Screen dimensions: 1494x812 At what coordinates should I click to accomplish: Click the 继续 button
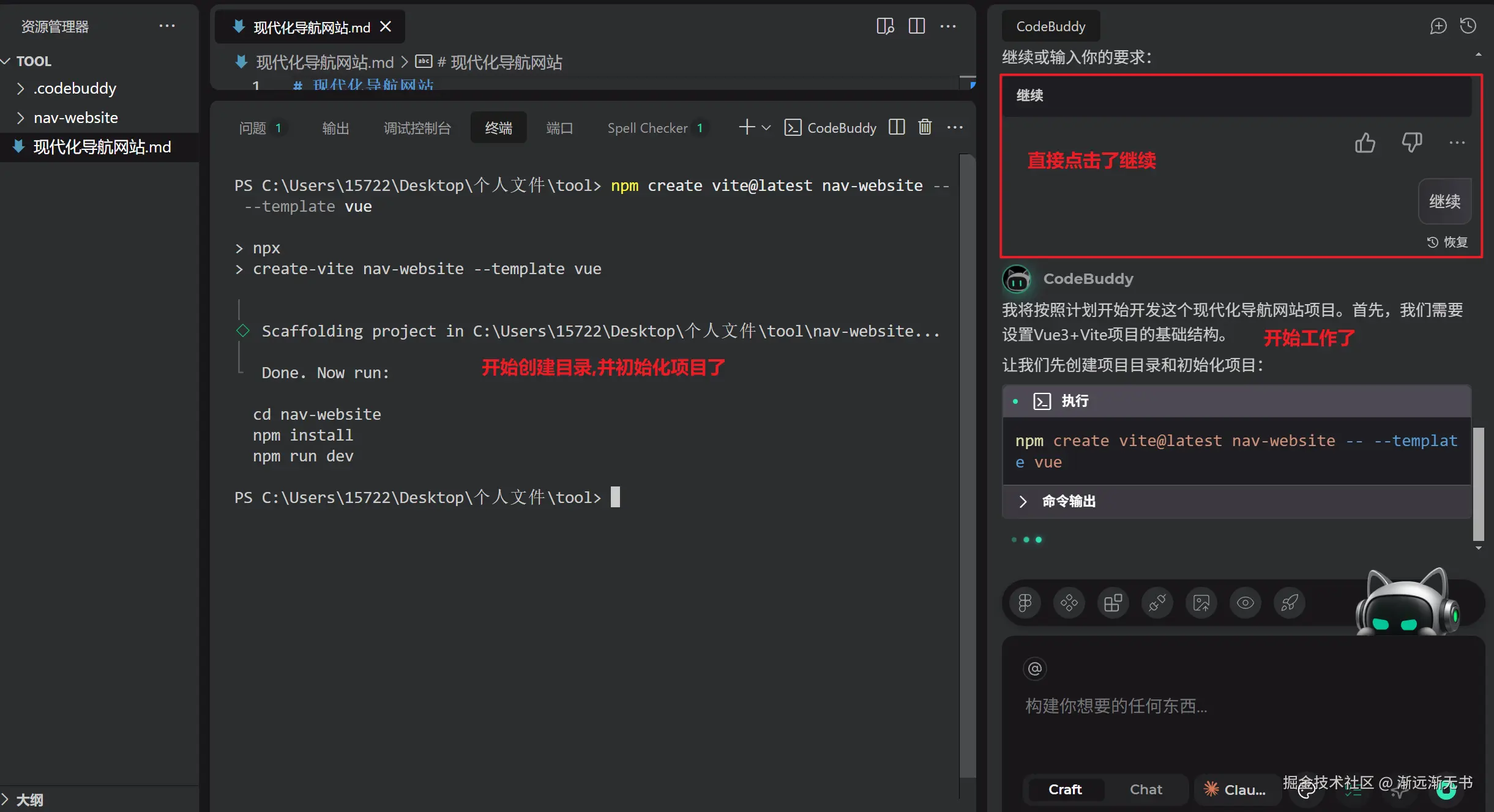click(x=1444, y=201)
